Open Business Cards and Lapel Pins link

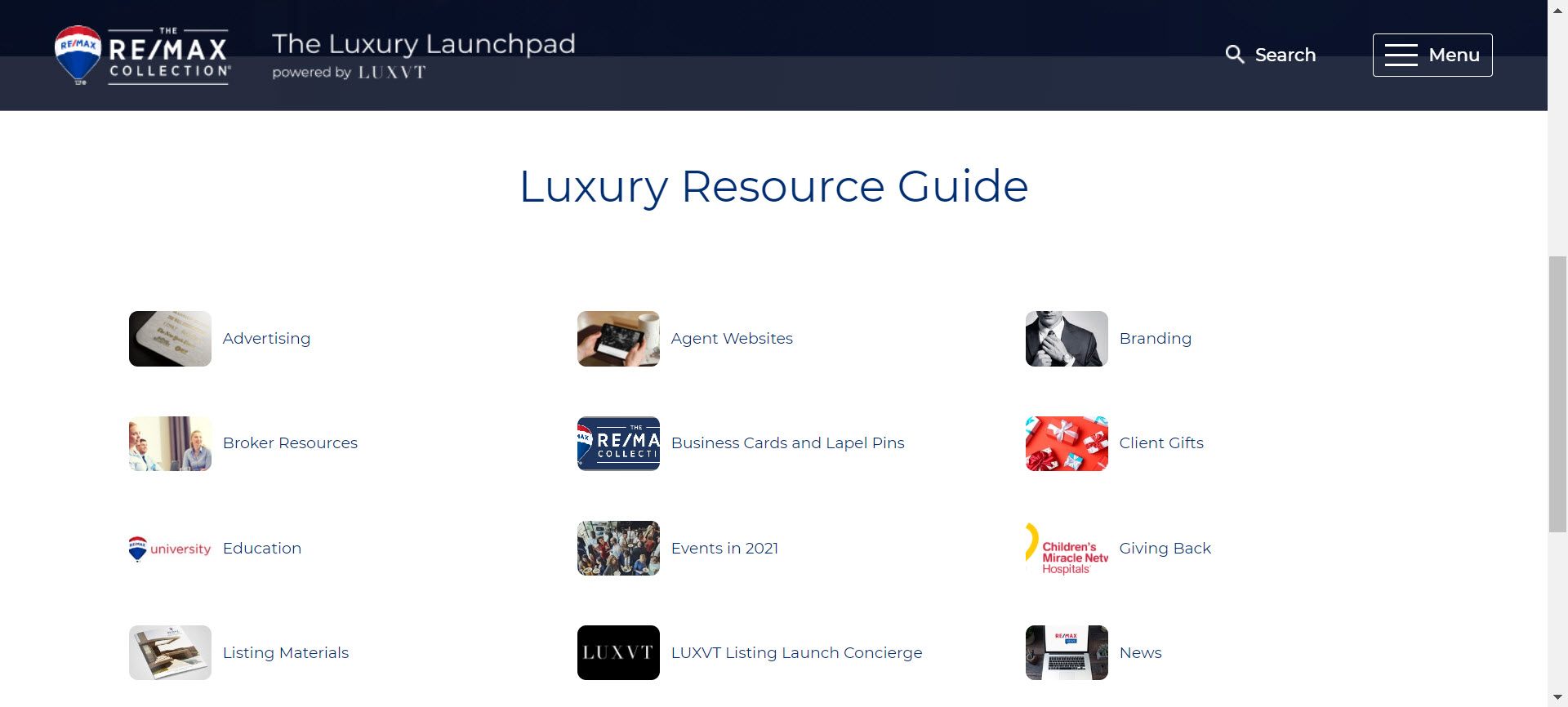pos(787,443)
